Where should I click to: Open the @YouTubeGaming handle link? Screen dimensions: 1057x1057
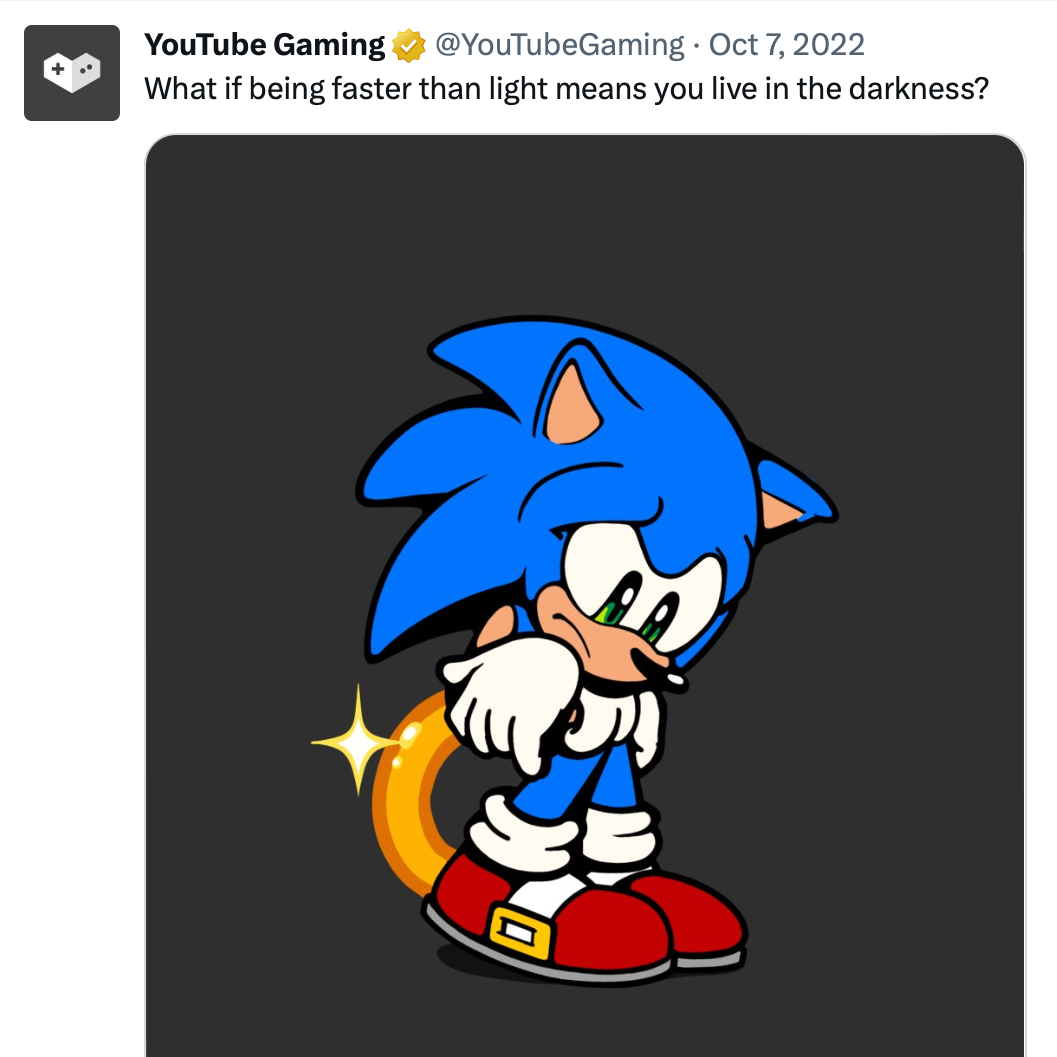pyautogui.click(x=560, y=45)
